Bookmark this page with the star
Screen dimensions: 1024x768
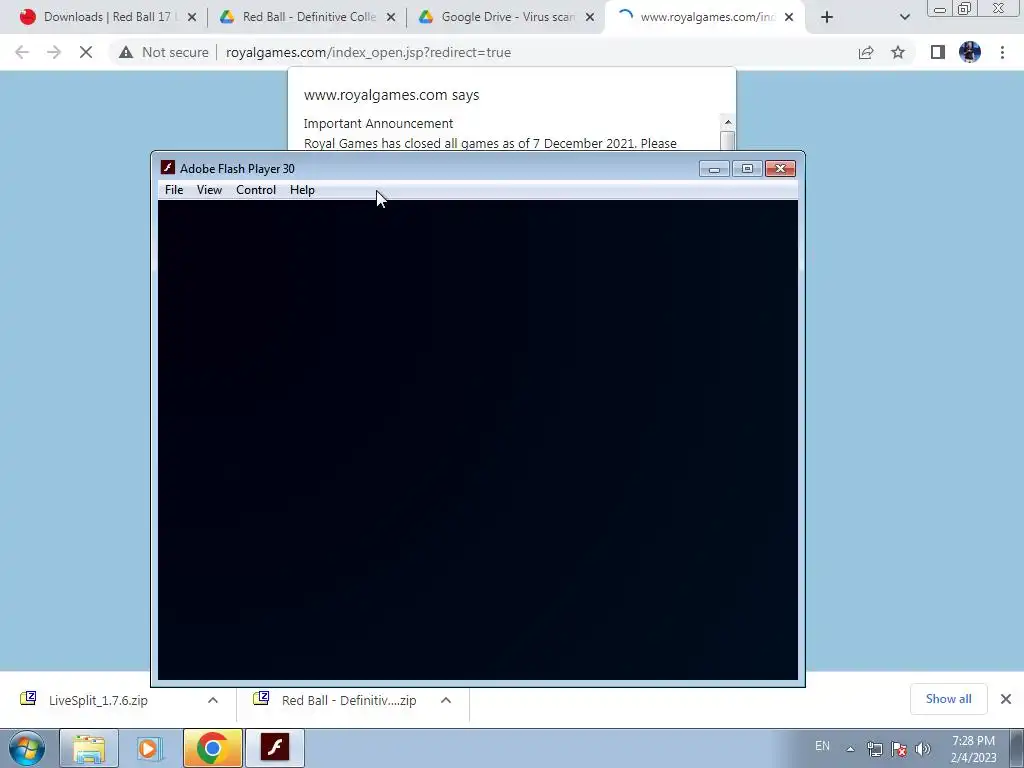[x=898, y=52]
